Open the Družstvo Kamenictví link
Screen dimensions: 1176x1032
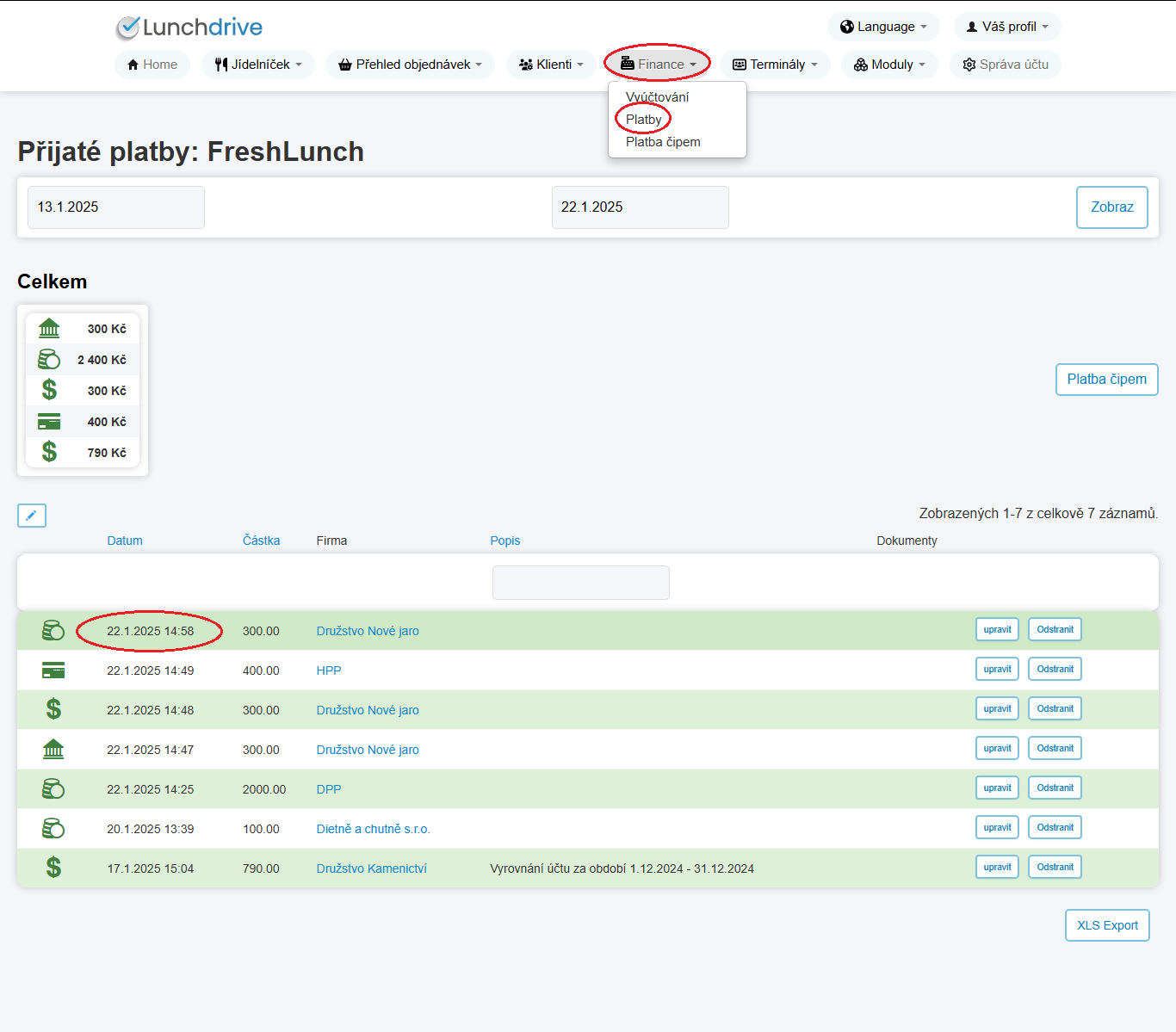tap(372, 868)
